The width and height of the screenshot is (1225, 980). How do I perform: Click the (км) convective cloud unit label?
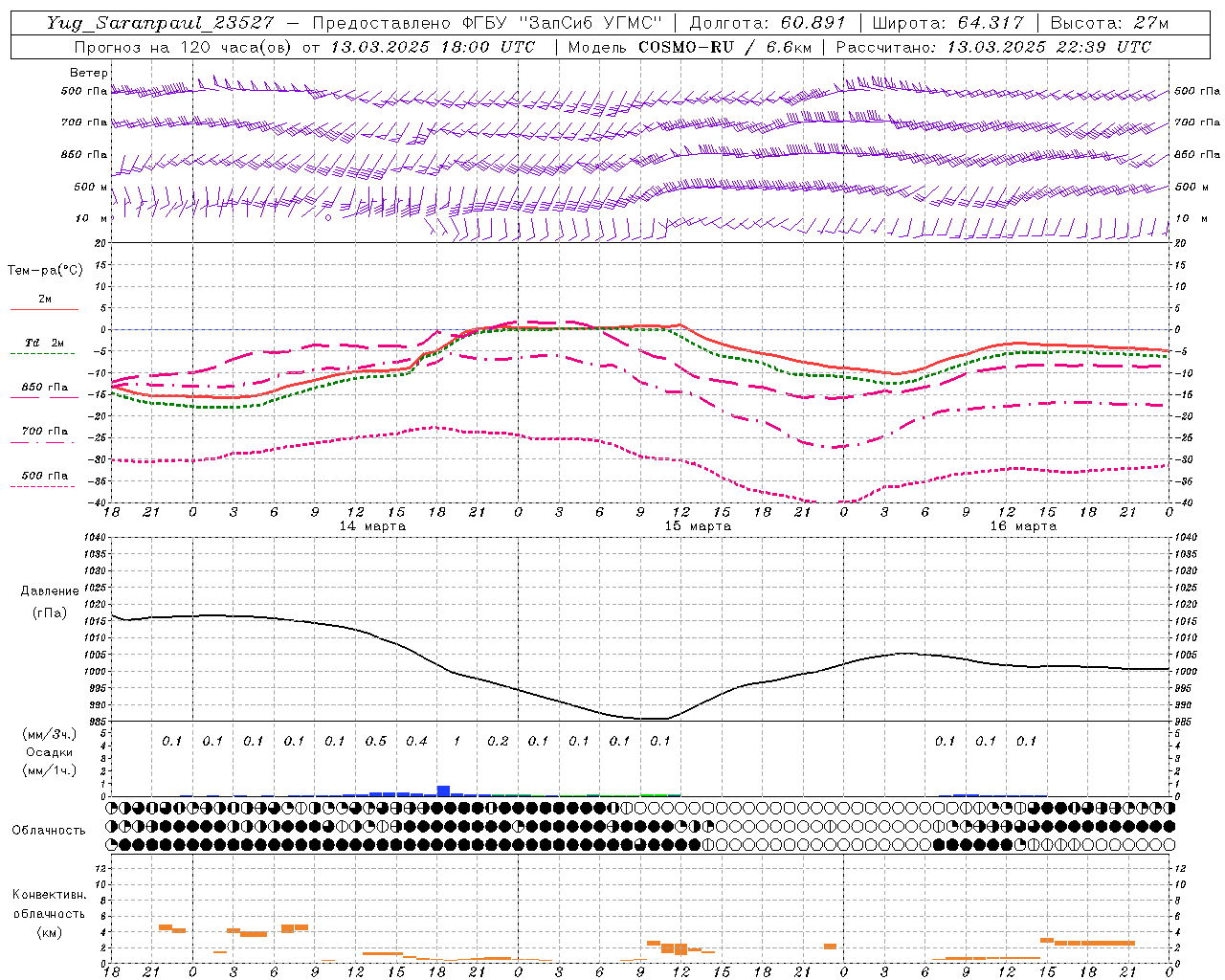click(x=49, y=932)
